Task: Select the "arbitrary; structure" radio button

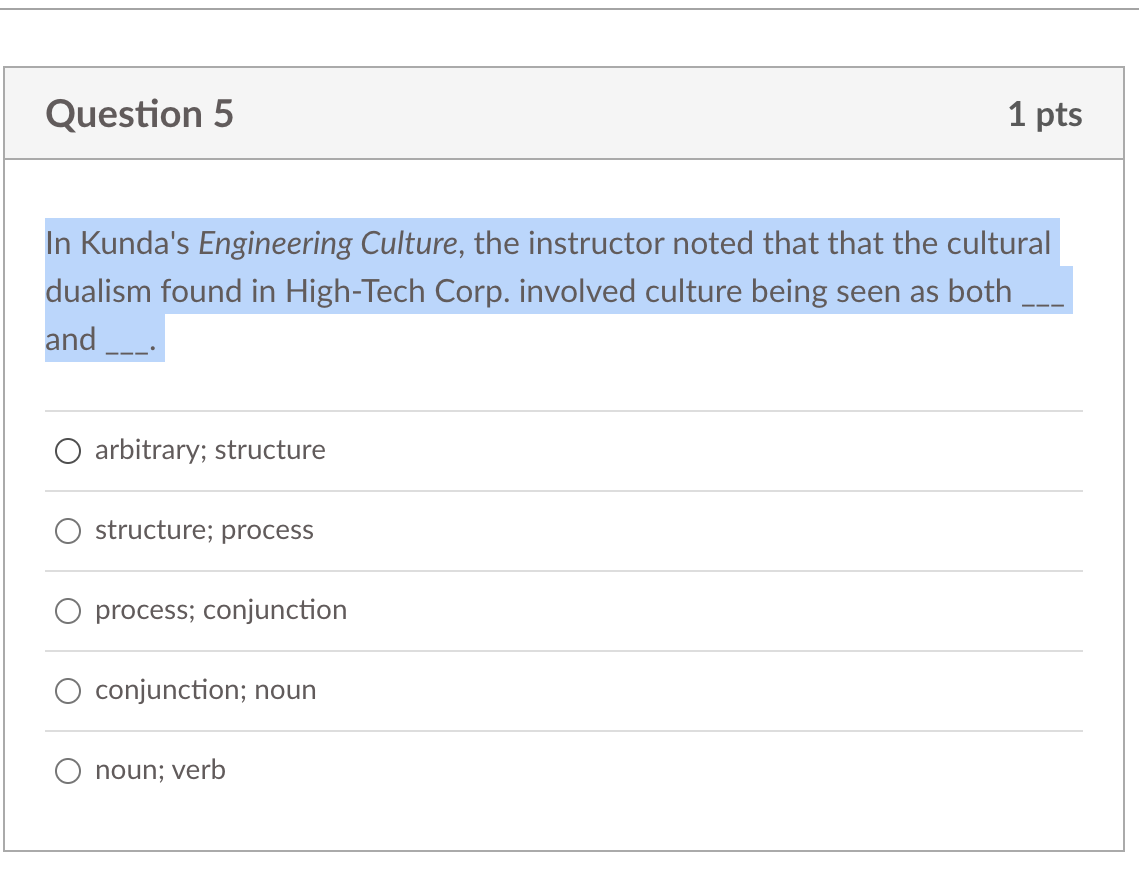Action: tap(67, 451)
